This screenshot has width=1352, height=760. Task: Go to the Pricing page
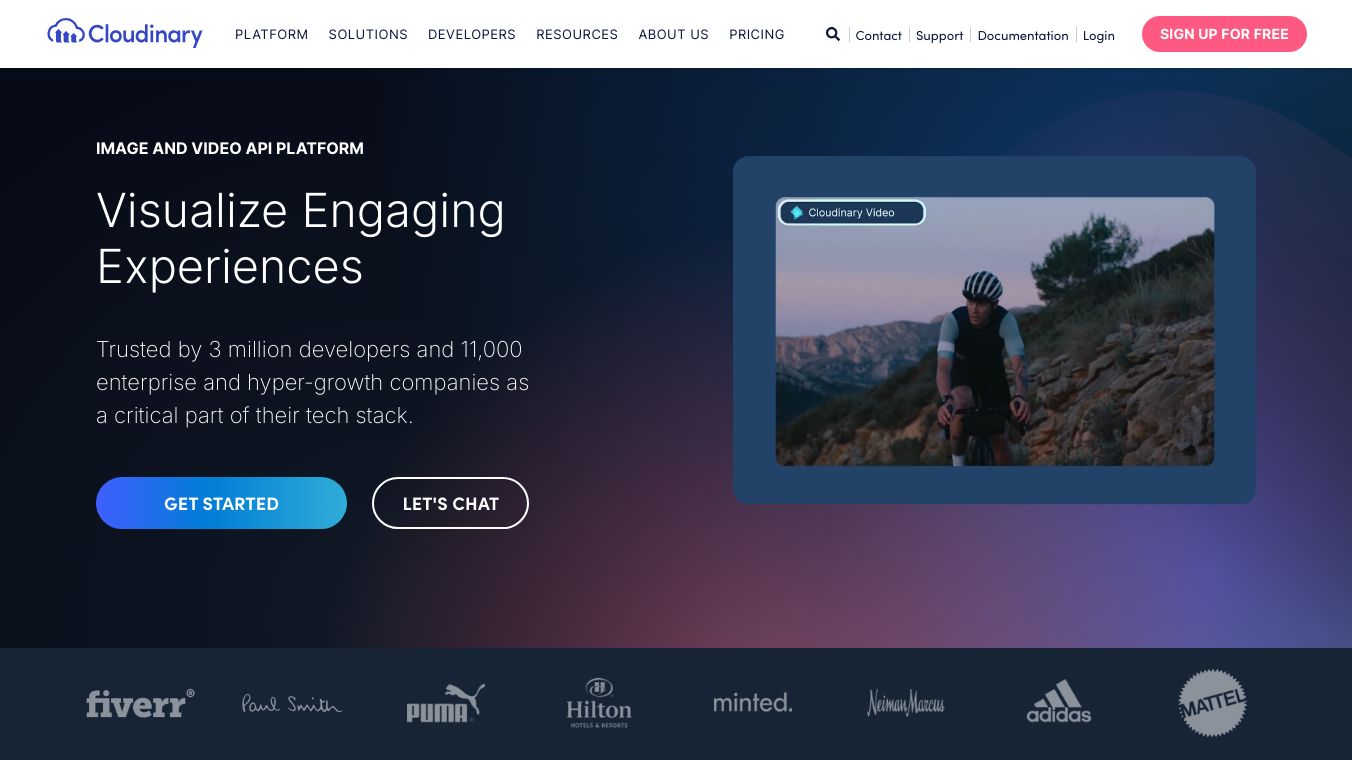tap(757, 34)
